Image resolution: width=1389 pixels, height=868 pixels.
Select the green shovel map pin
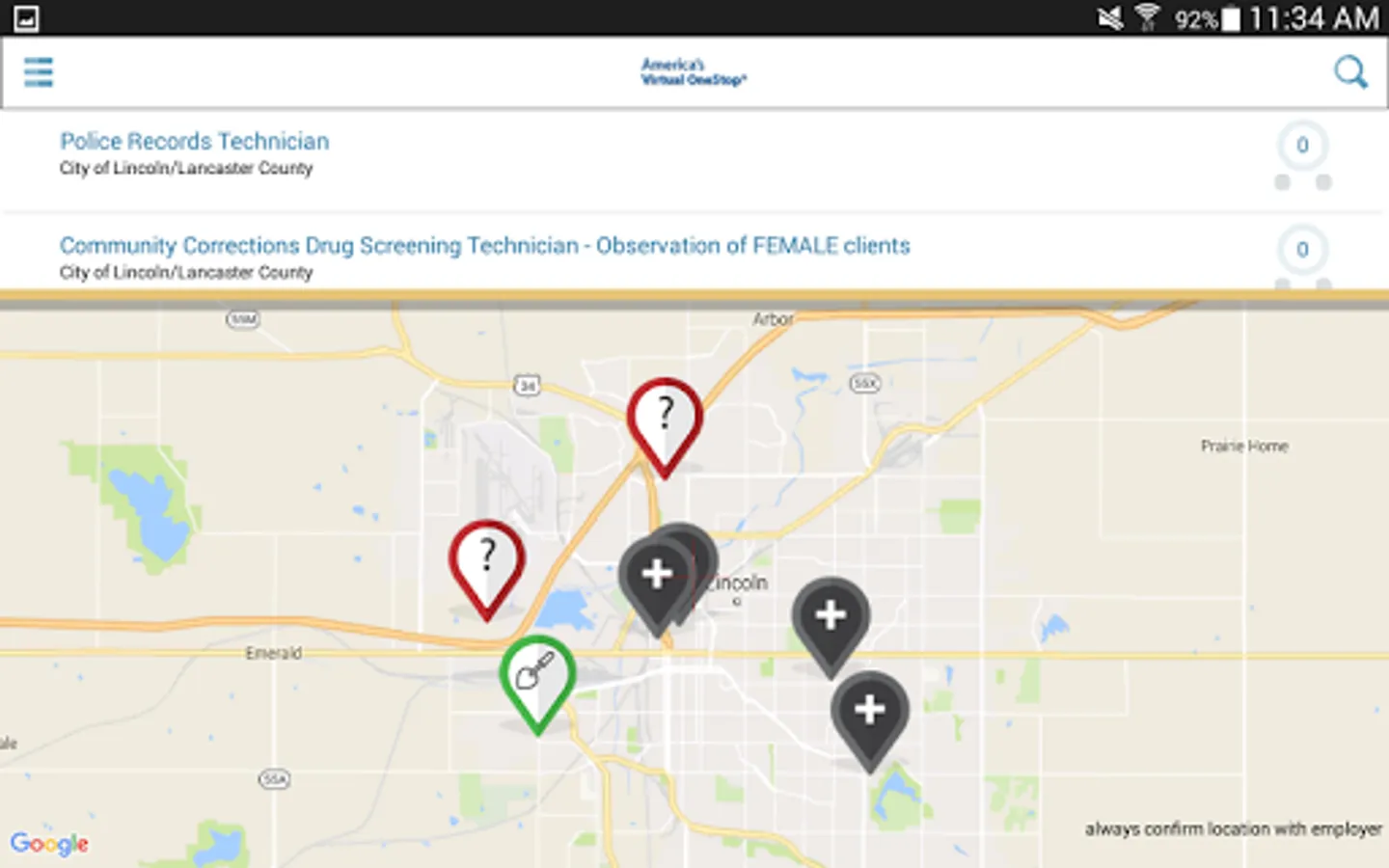click(537, 684)
